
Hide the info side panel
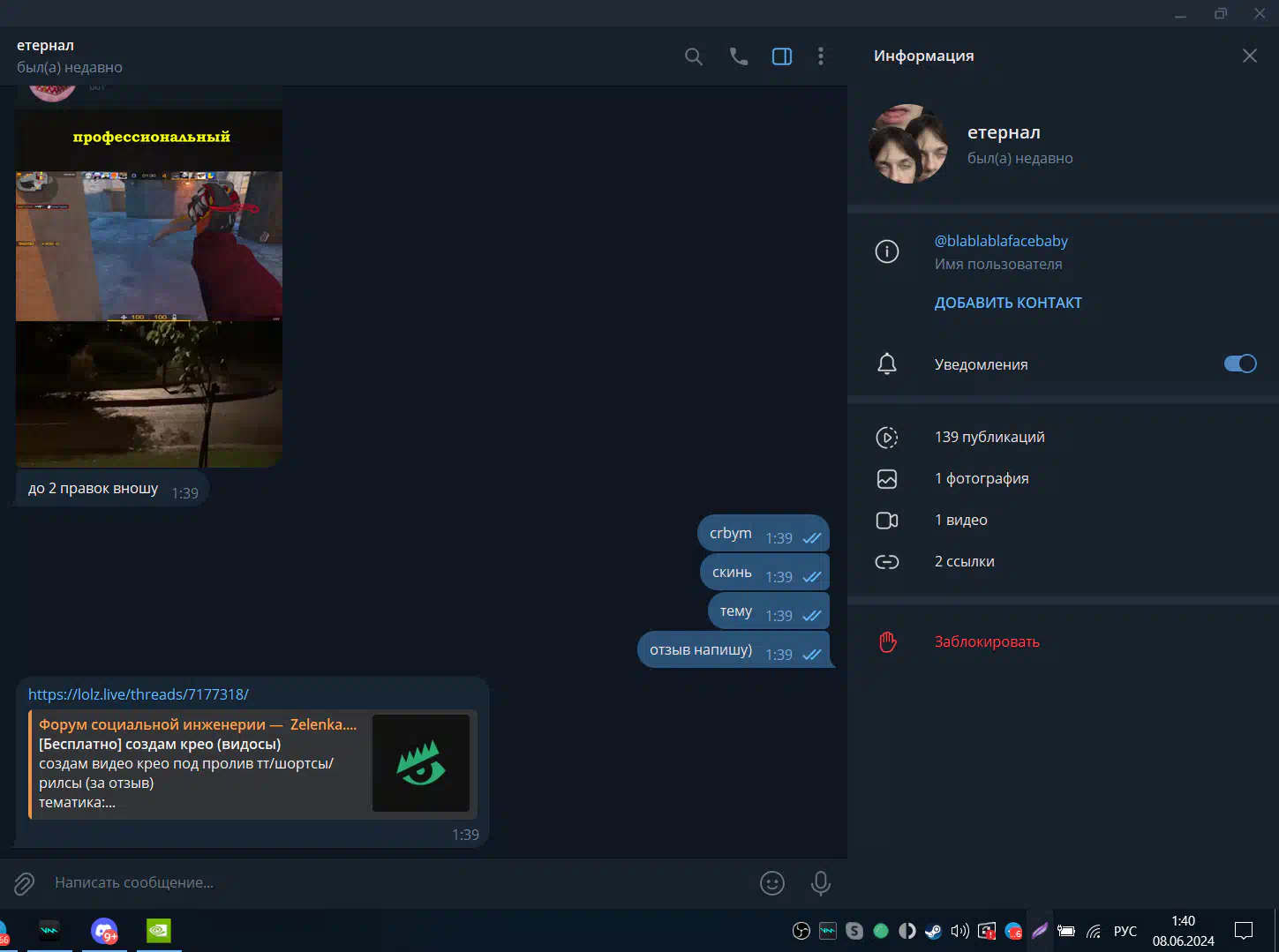(782, 56)
